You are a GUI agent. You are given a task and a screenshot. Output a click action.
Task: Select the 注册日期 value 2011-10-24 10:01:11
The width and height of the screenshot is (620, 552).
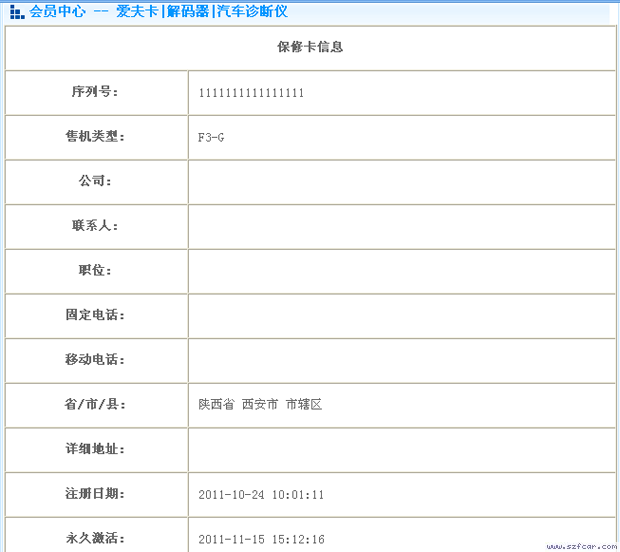pos(261,494)
